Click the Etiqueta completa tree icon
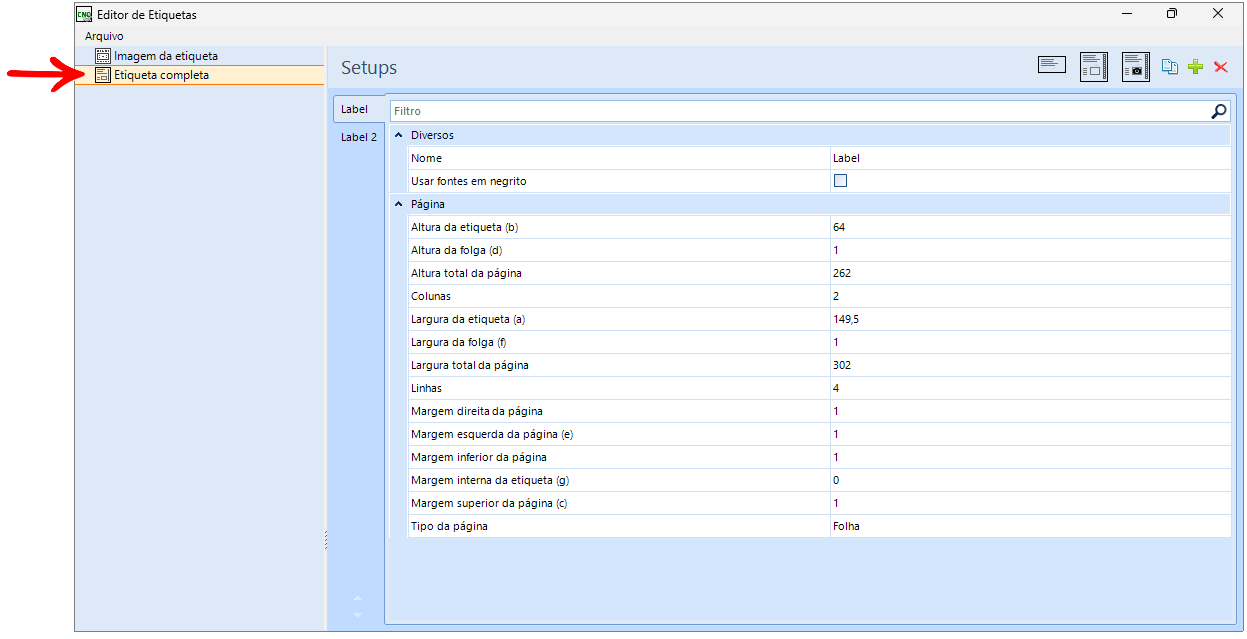The height and width of the screenshot is (639, 1247). (102, 75)
